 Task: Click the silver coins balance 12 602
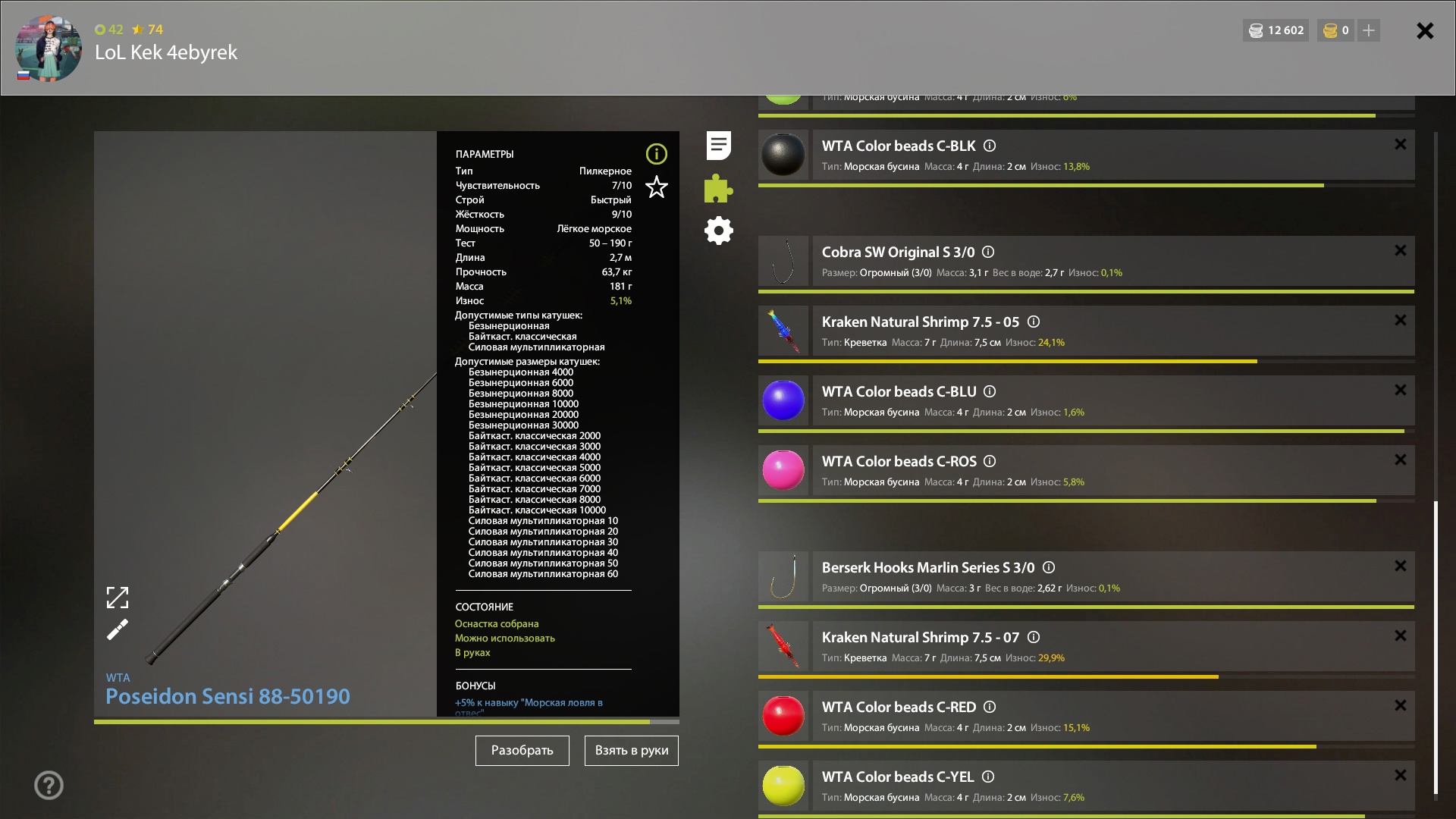[x=1276, y=30]
